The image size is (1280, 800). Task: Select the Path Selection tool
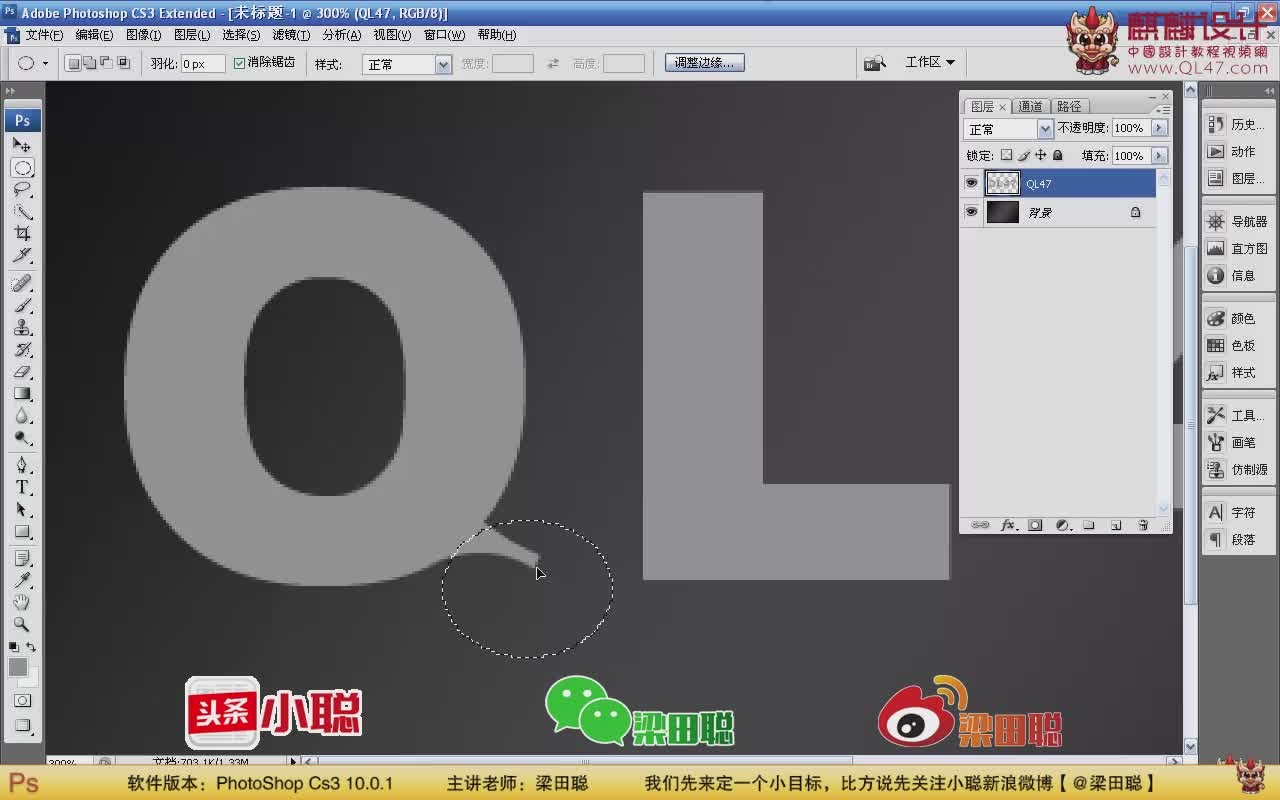[22, 509]
